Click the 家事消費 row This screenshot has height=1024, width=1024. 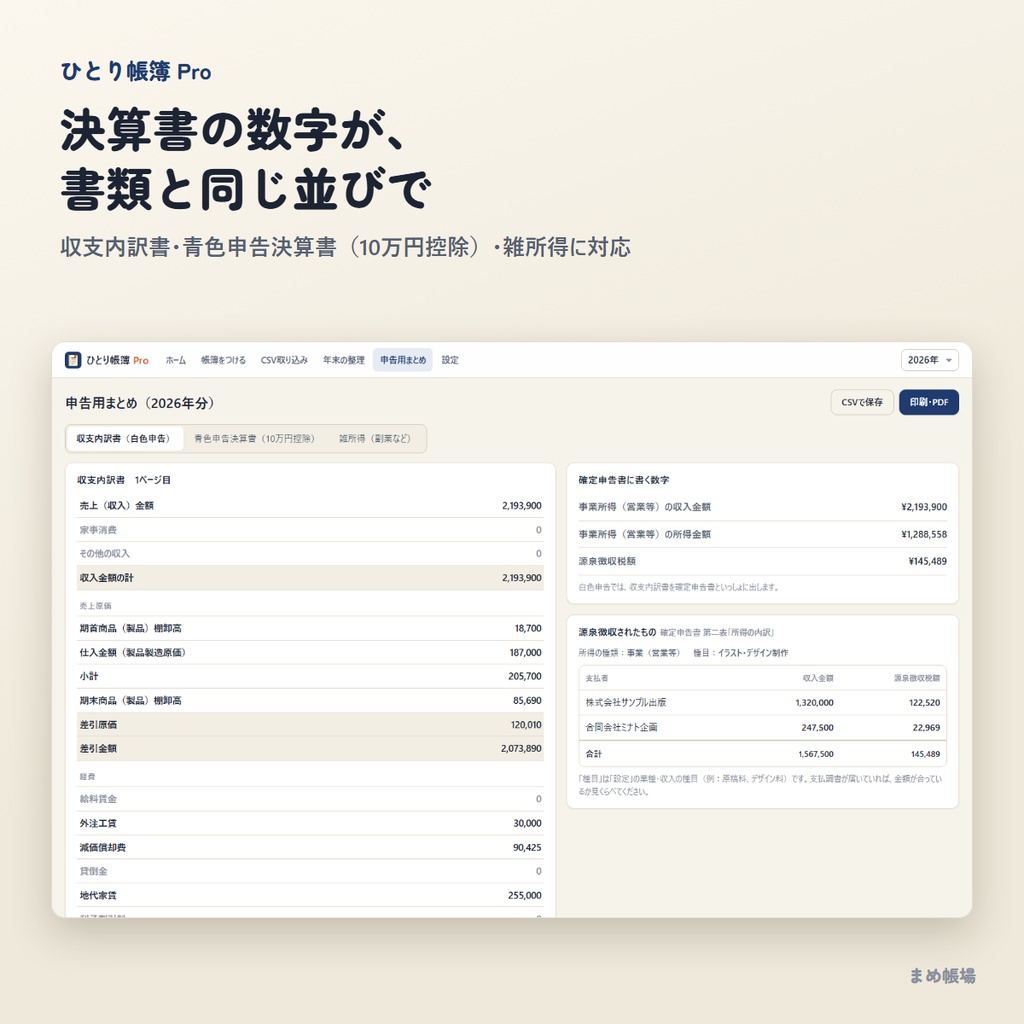tap(310, 530)
